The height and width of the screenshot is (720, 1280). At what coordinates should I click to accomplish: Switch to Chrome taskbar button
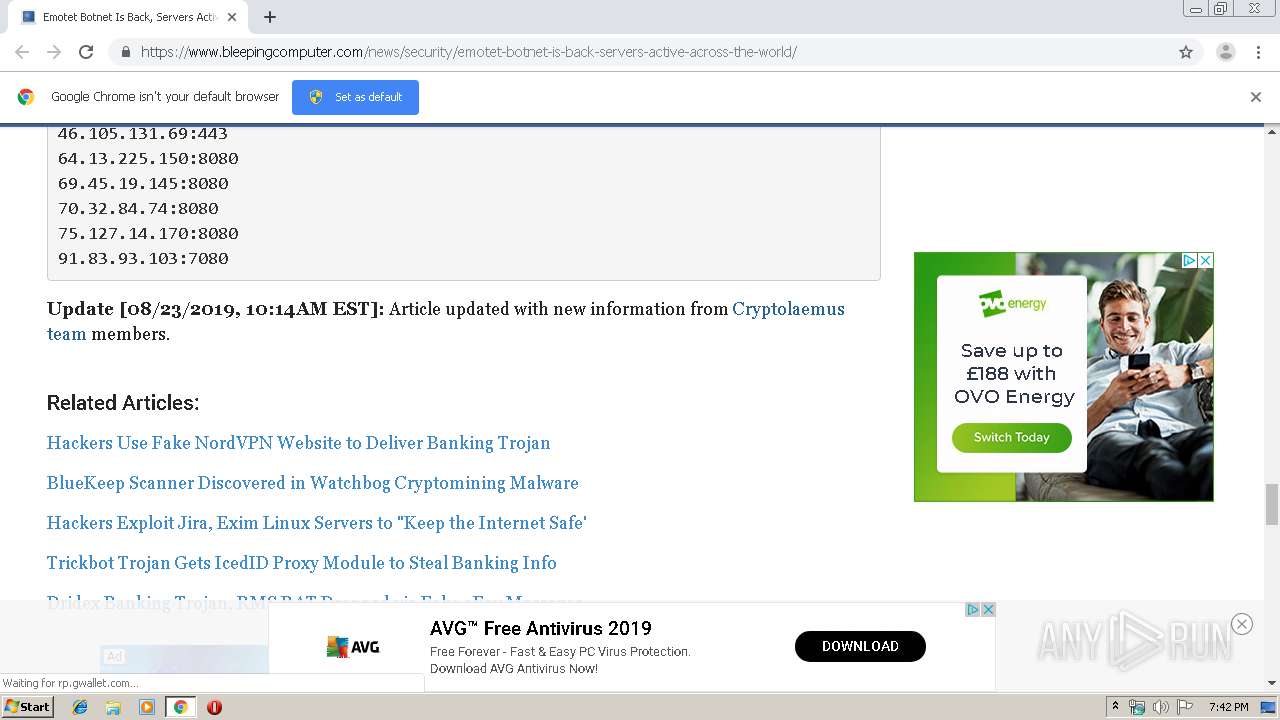180,707
